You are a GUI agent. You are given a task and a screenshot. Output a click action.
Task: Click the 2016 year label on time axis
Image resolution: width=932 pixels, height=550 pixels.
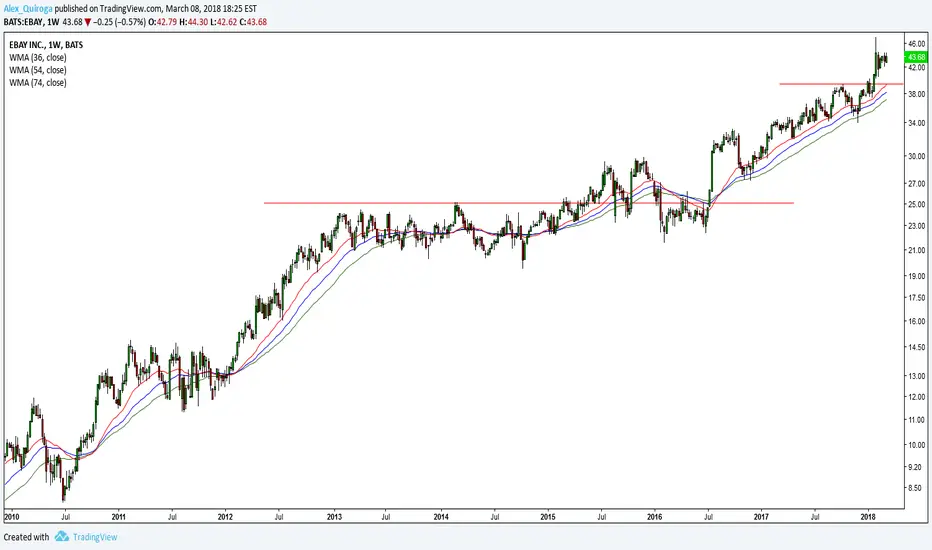click(x=654, y=517)
